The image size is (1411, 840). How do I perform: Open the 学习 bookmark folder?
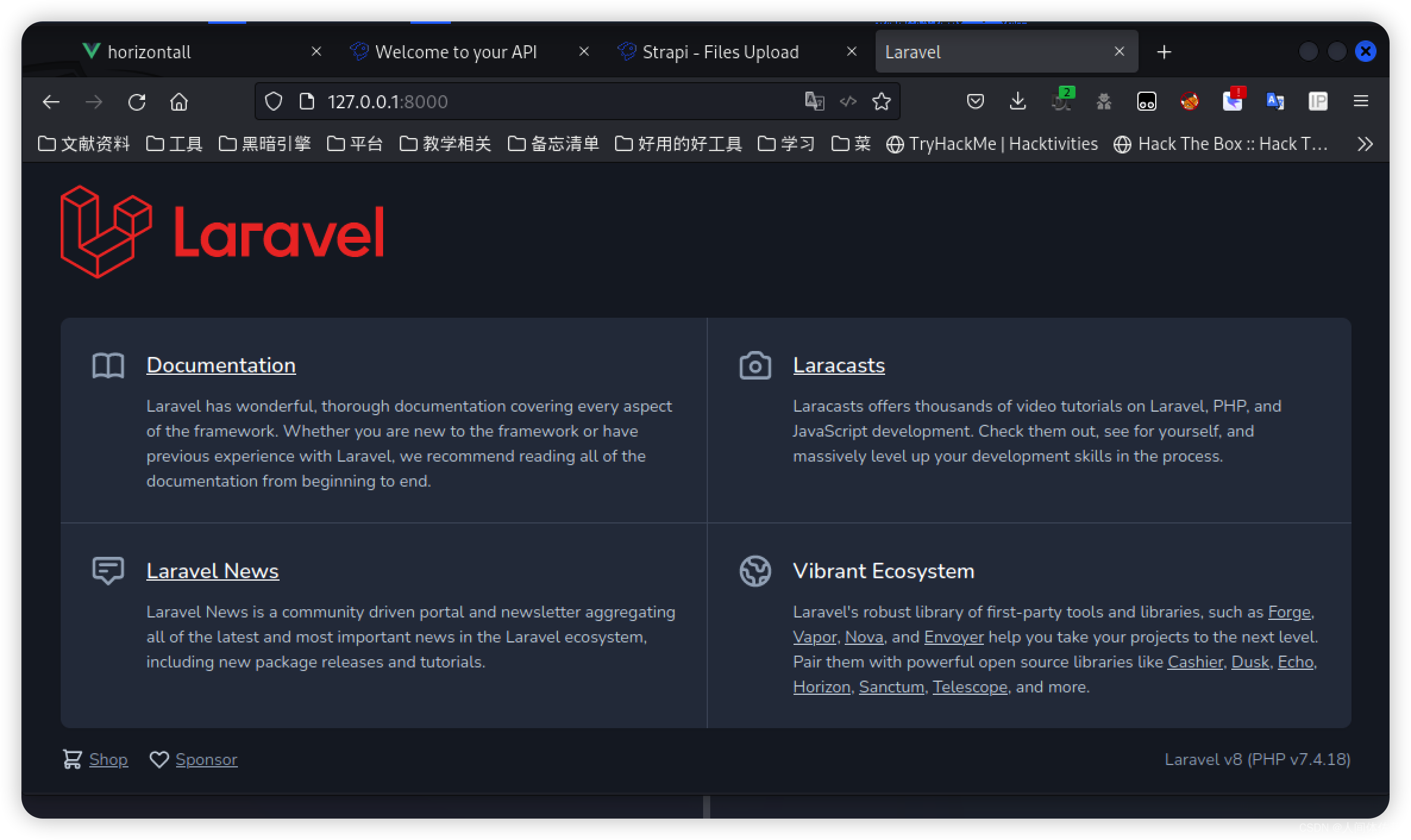tap(786, 144)
